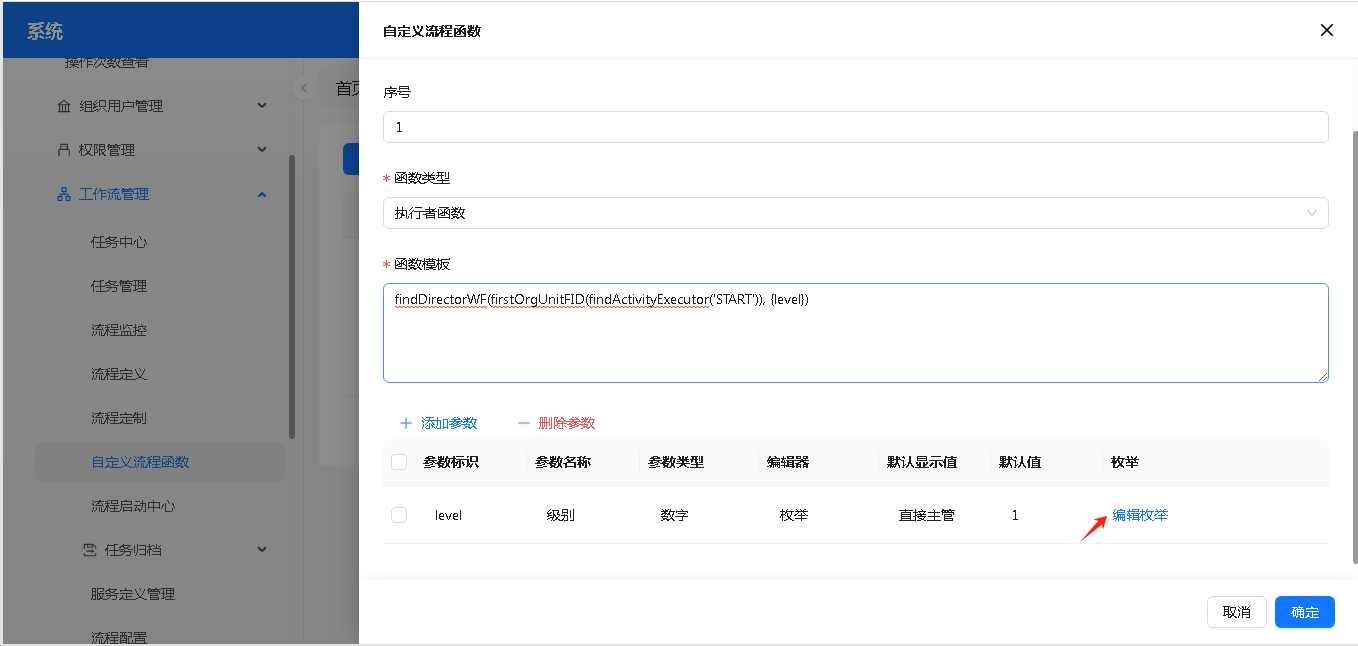Click the 取消 button

1237,612
